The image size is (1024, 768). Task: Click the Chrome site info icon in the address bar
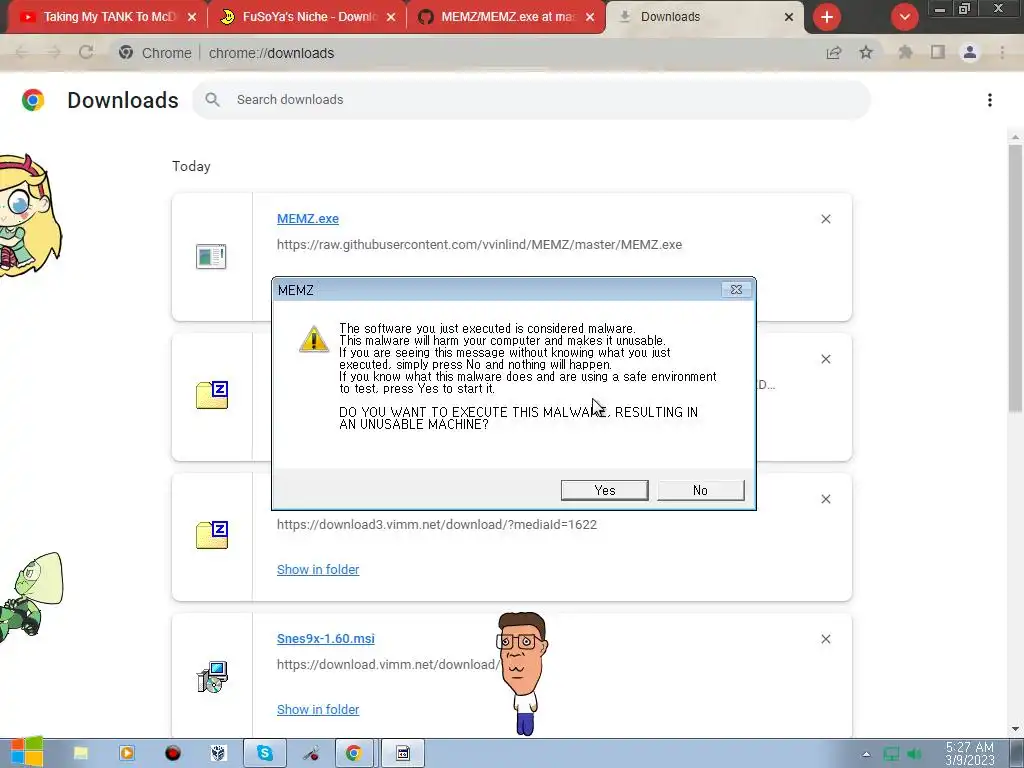[x=126, y=52]
